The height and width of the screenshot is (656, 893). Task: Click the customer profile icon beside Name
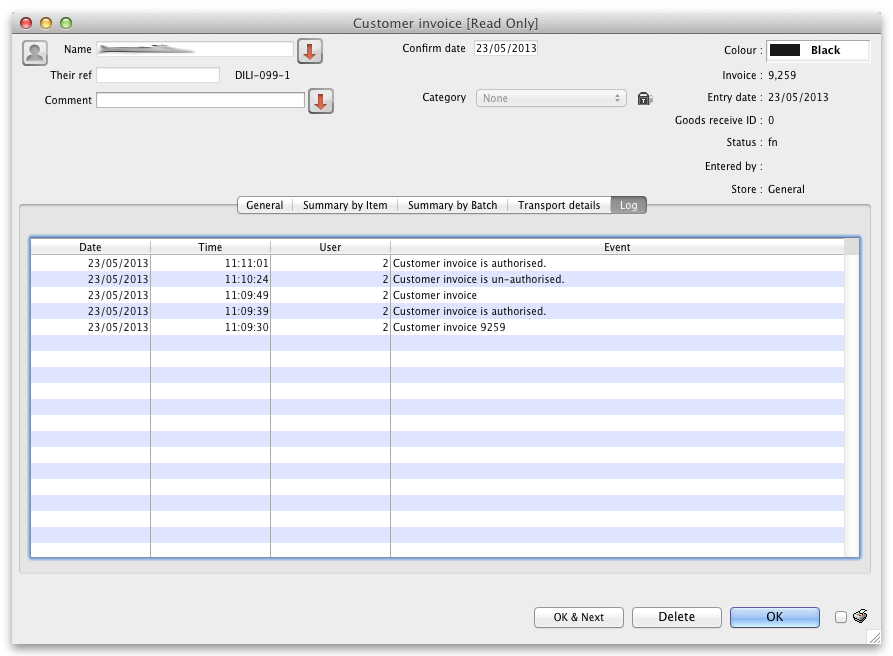[x=35, y=53]
